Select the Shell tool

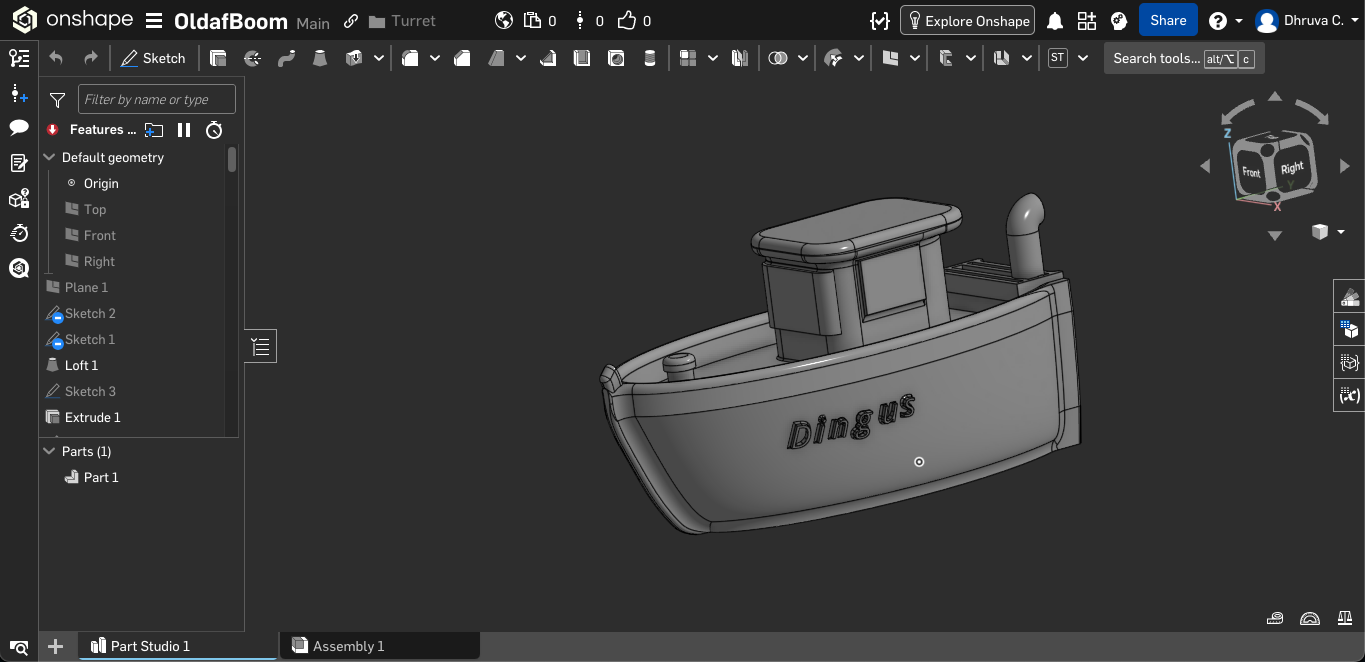(x=582, y=58)
